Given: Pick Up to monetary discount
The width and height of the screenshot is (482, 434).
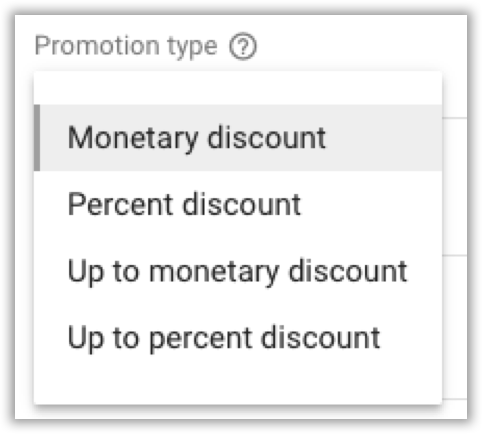Looking at the screenshot, I should click(x=238, y=271).
